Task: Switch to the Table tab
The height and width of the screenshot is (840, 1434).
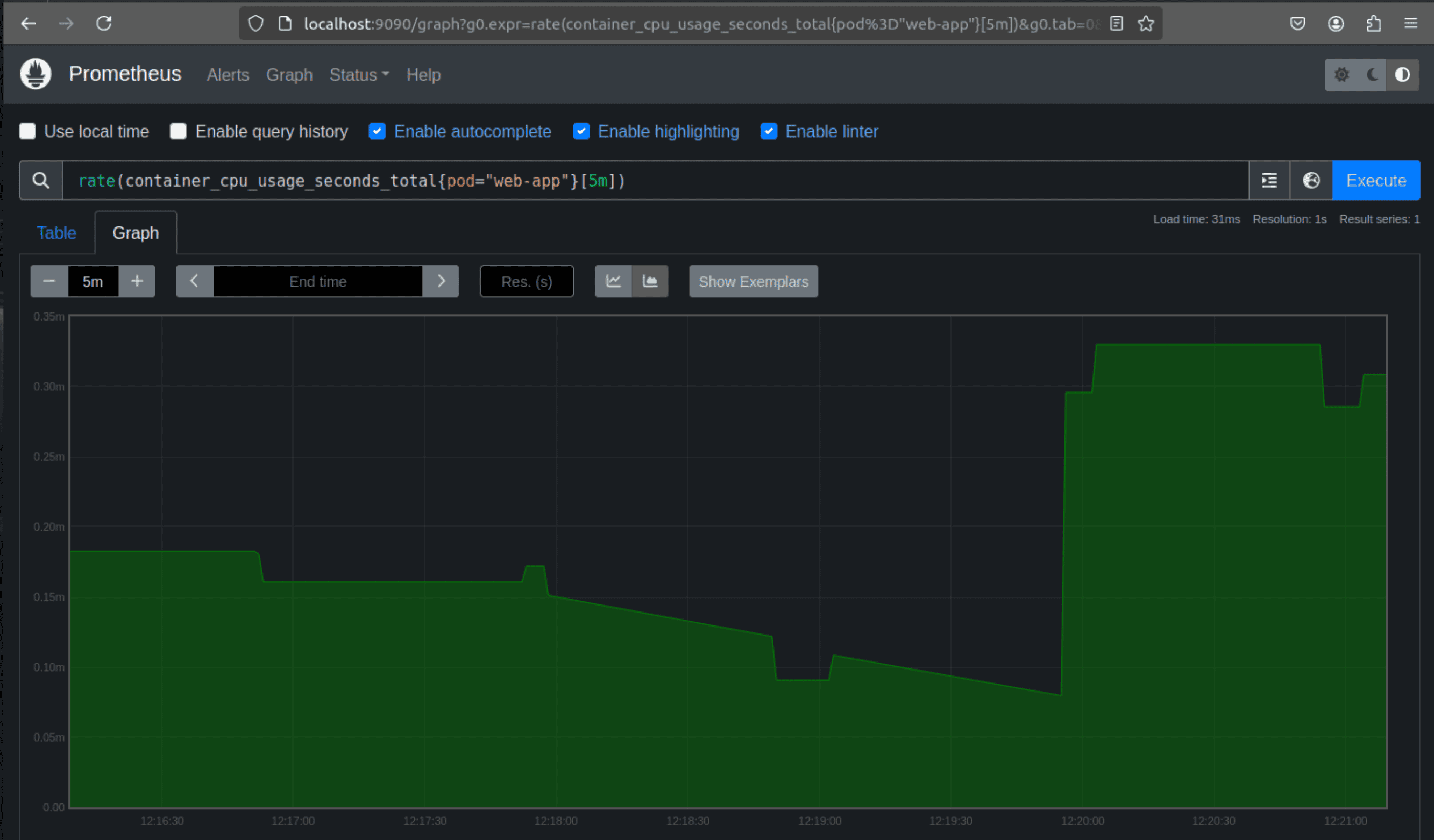Action: point(56,233)
